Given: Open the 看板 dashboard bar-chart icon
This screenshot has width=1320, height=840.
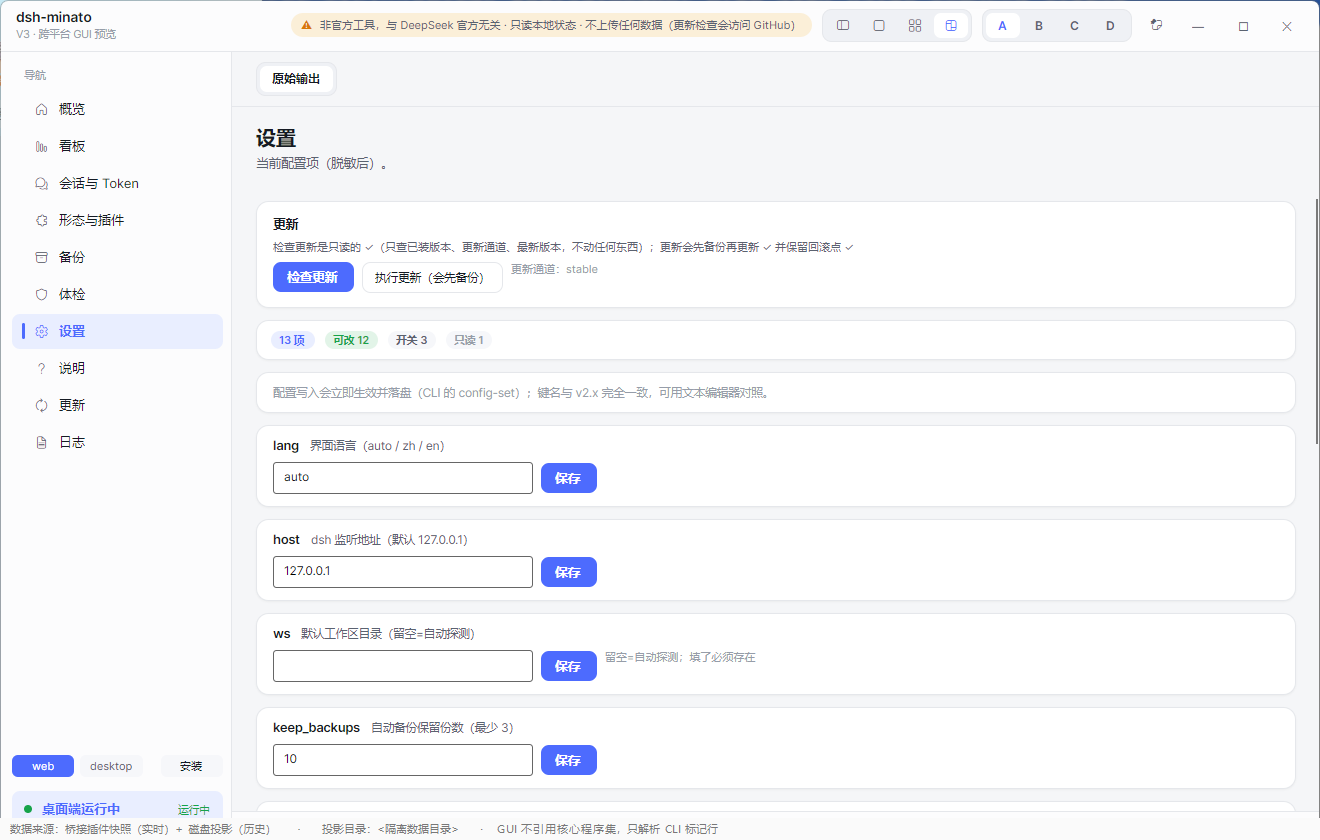Looking at the screenshot, I should pos(41,146).
